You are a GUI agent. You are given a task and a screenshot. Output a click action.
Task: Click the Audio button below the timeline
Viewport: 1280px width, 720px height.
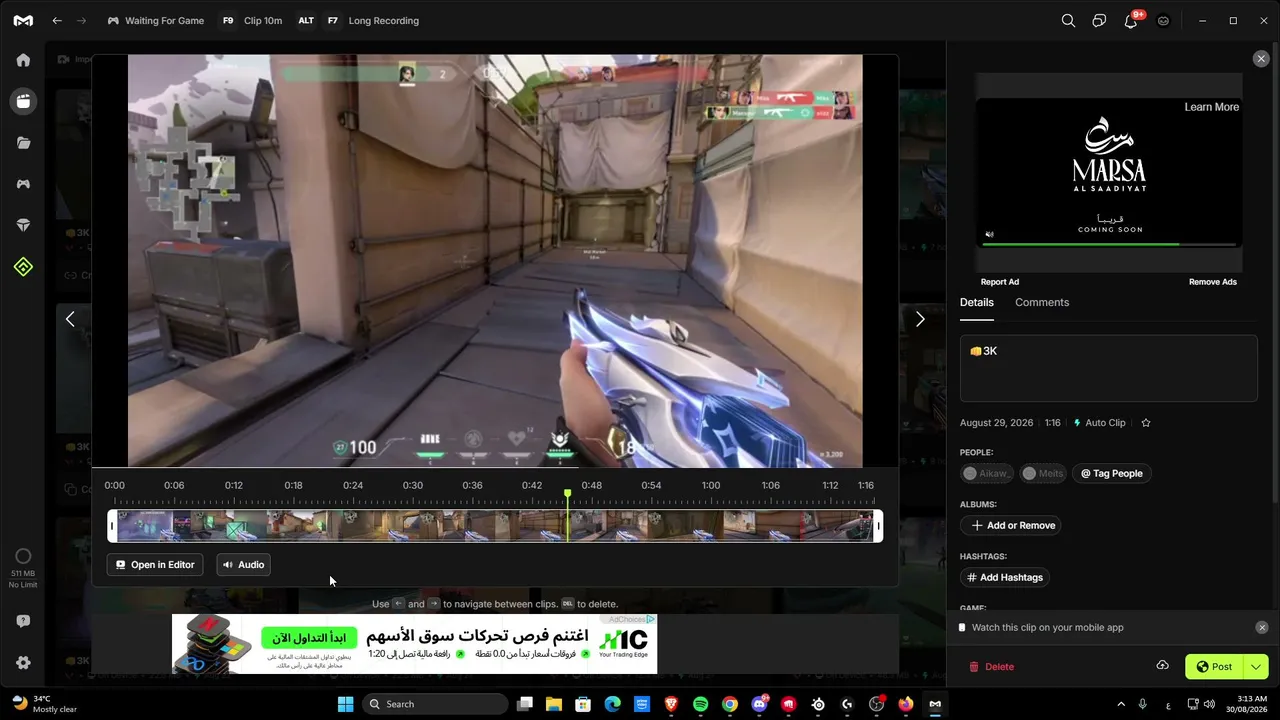243,565
